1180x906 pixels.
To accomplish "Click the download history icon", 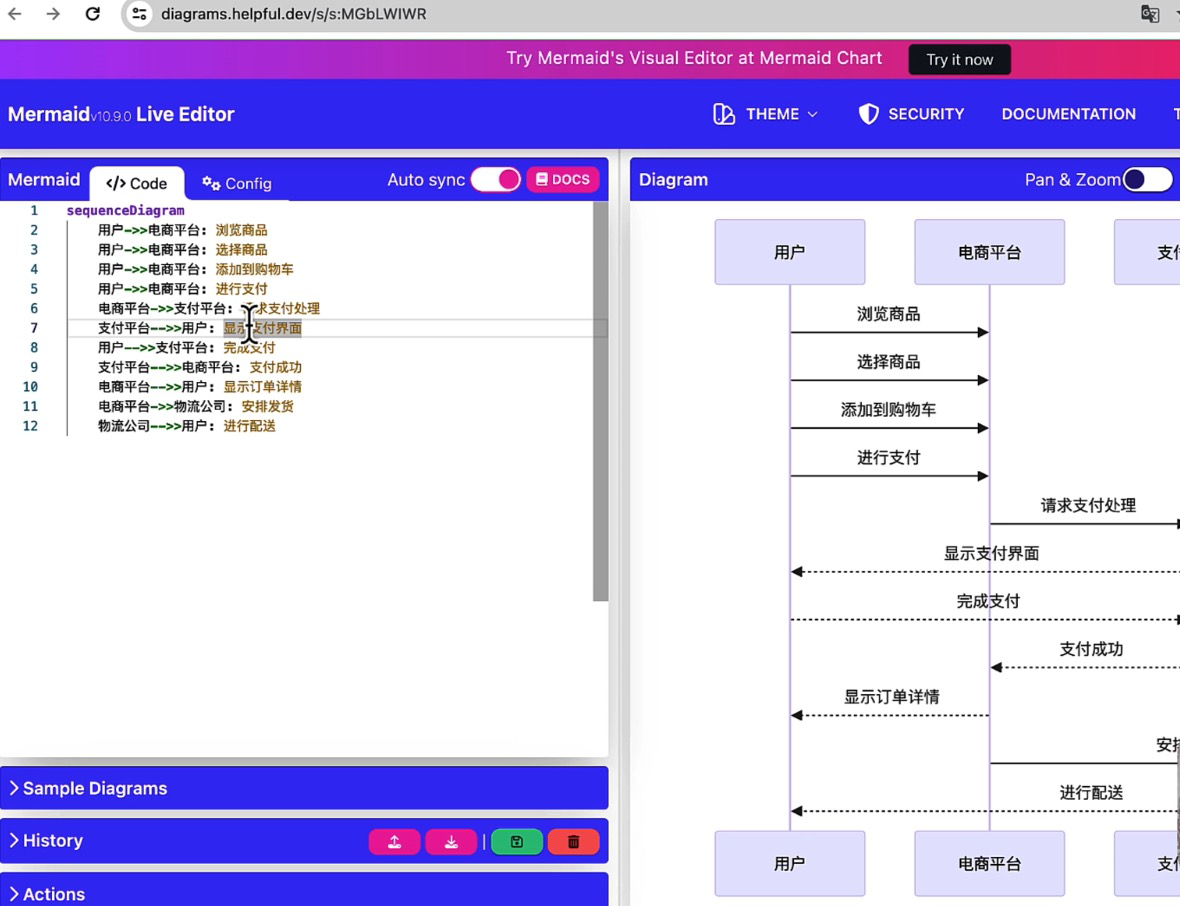I will [x=451, y=841].
